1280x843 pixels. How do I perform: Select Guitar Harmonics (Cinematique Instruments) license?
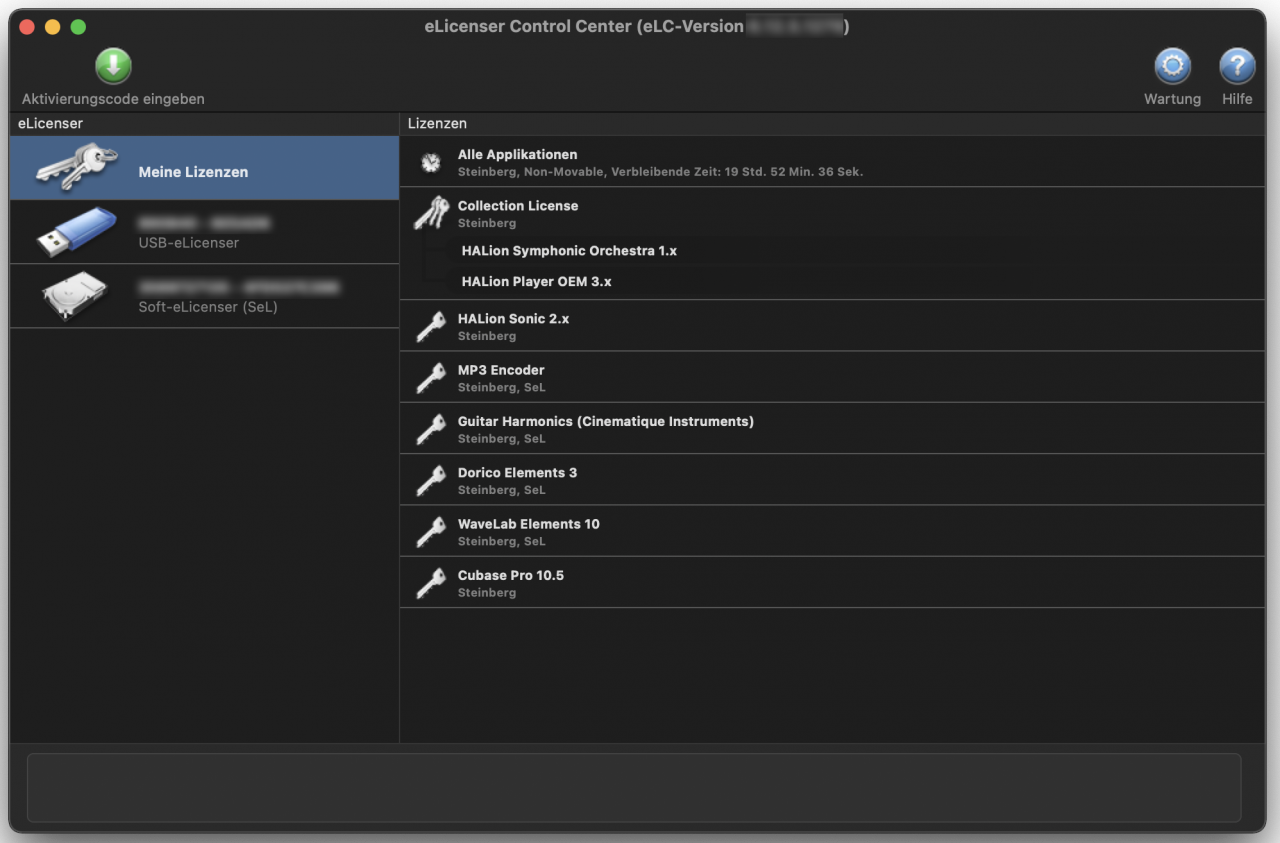tap(832, 429)
